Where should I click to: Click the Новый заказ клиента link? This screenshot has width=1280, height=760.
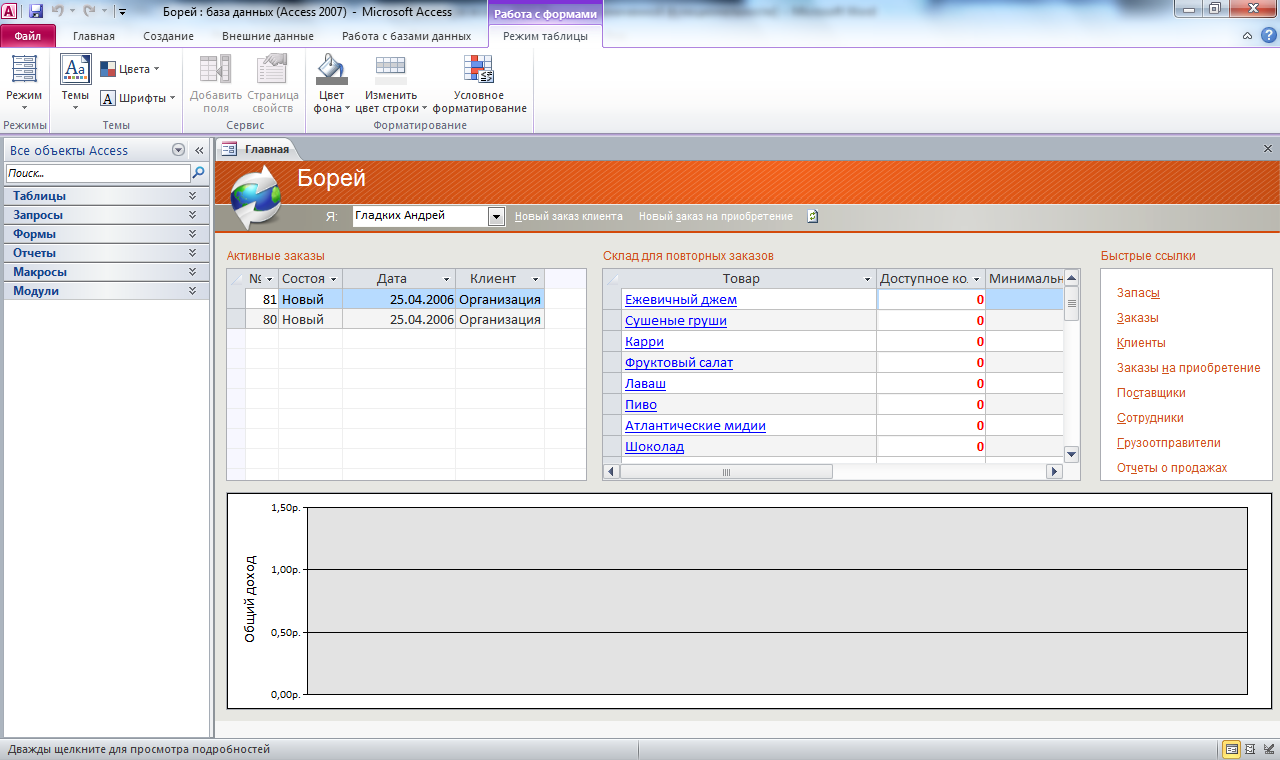pyautogui.click(x=568, y=216)
